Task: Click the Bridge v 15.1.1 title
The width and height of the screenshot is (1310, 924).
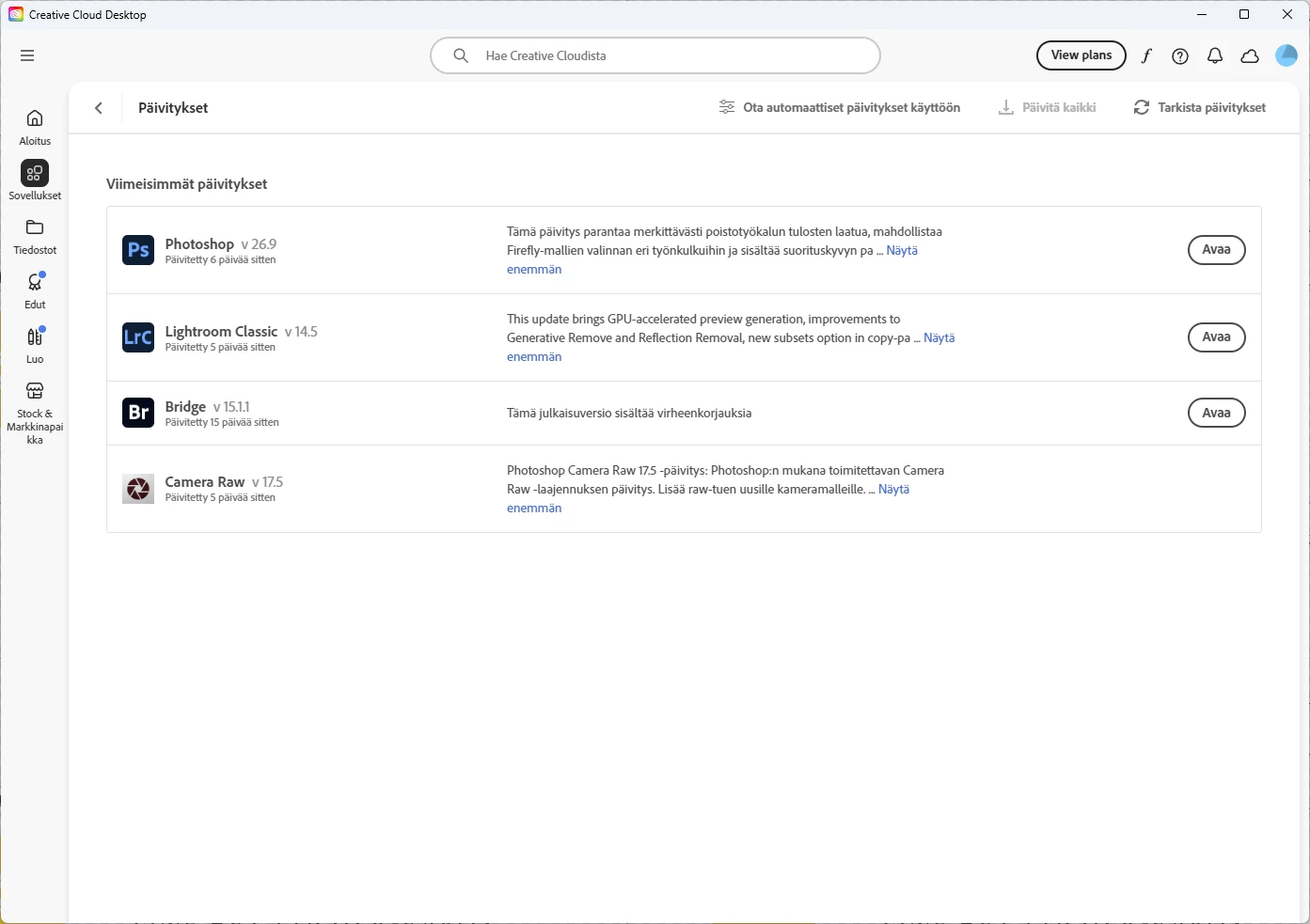Action: point(208,407)
